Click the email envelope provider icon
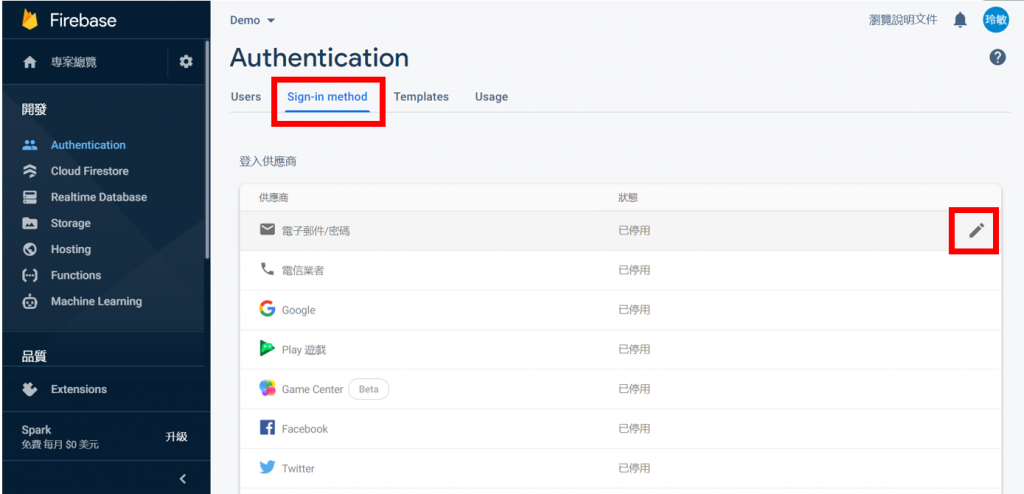The width and height of the screenshot is (1024, 494). coord(266,229)
